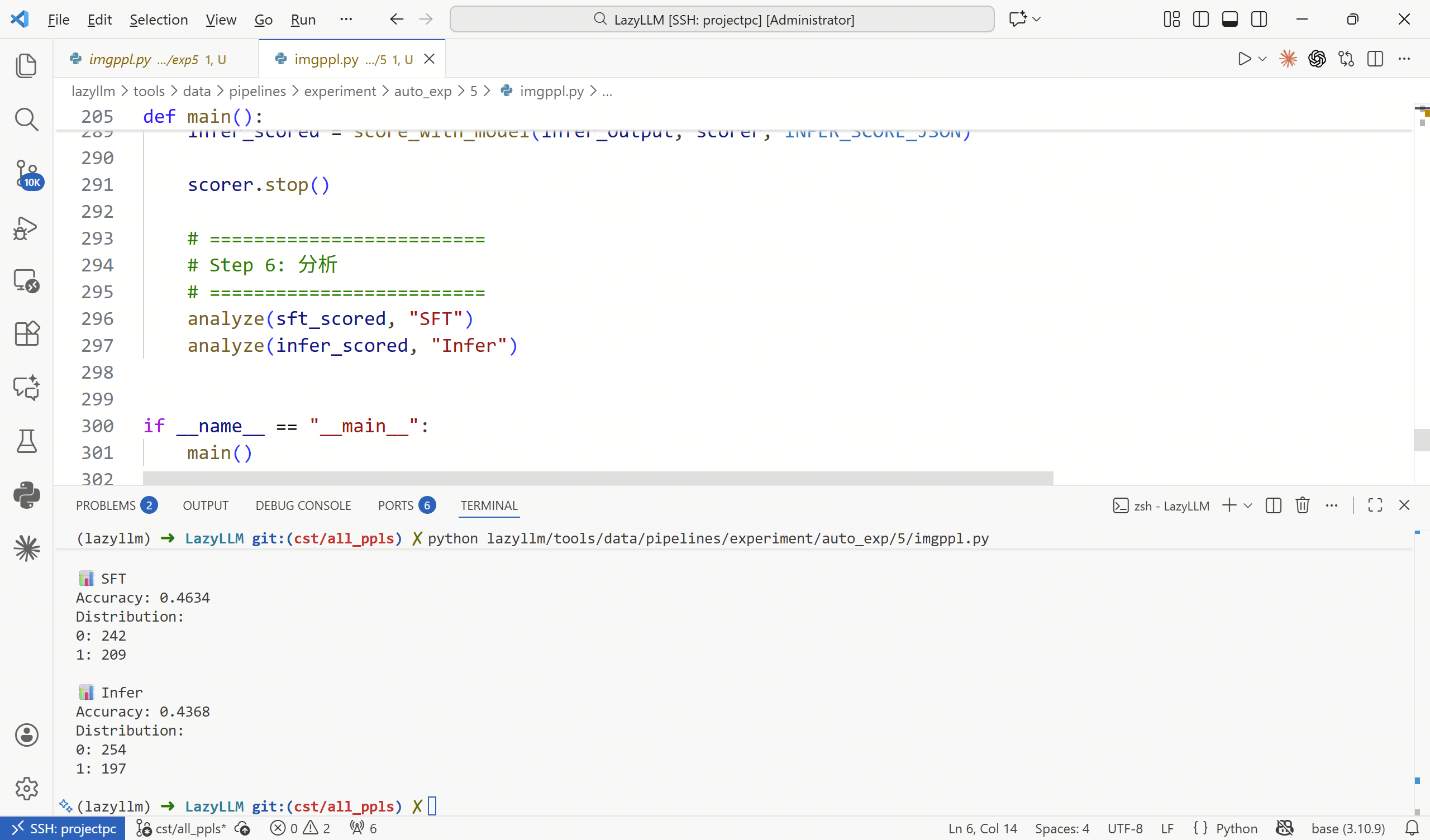Switch to the OUTPUT tab
Viewport: 1430px width, 840px height.
coord(206,505)
